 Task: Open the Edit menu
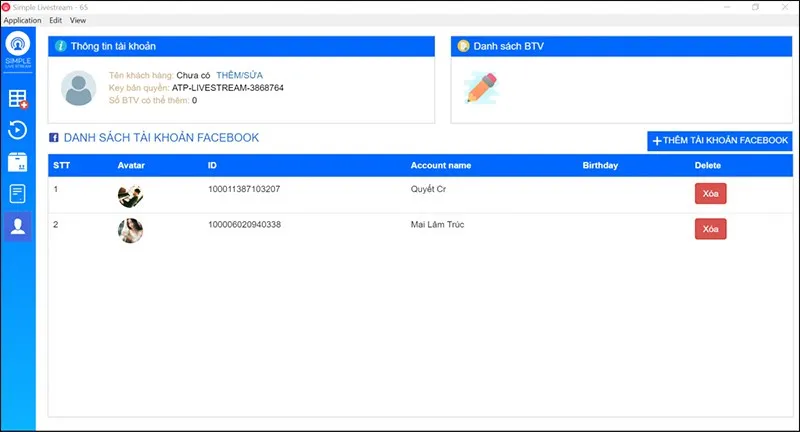56,20
